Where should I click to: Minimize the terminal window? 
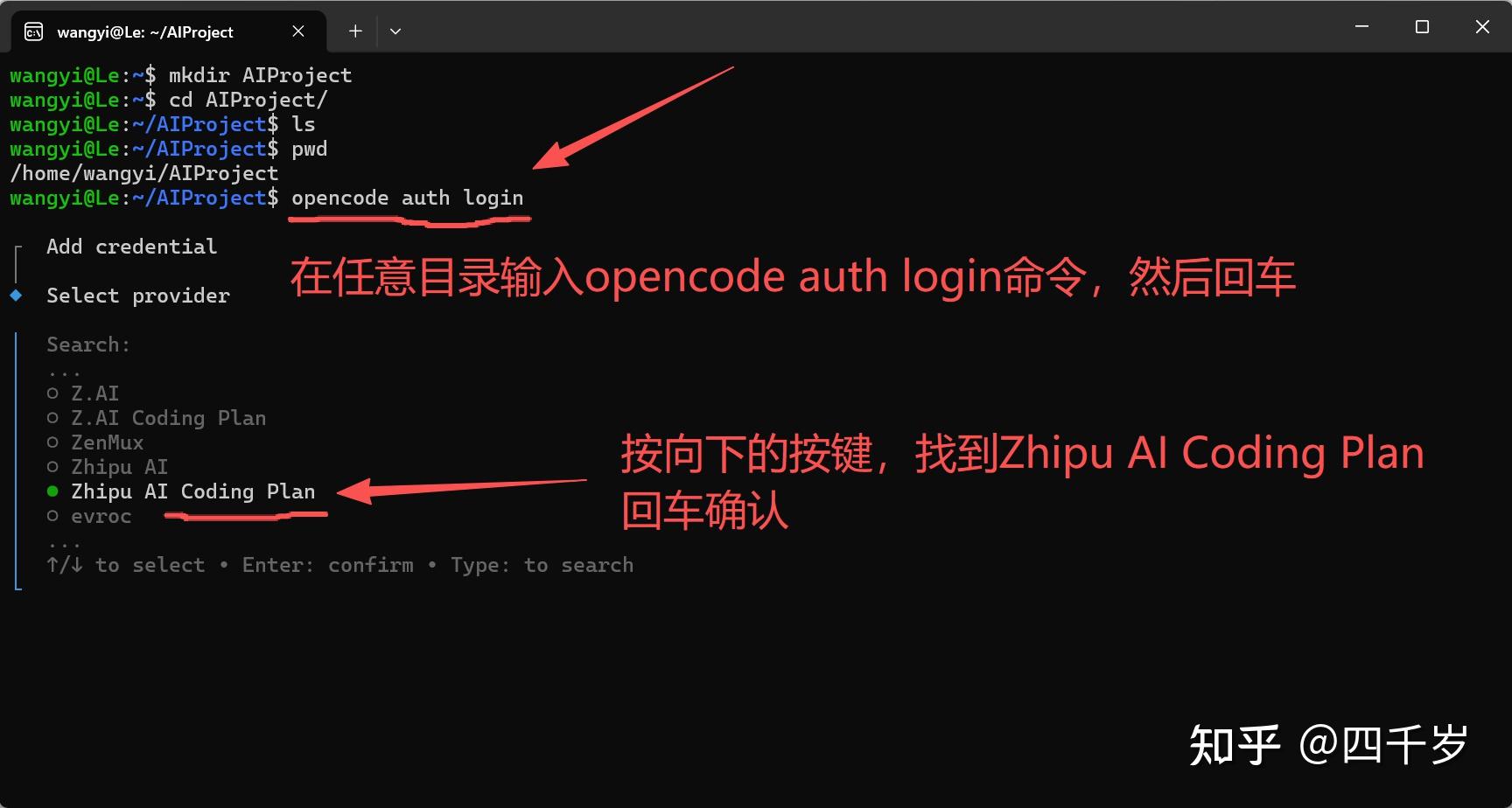1361,27
